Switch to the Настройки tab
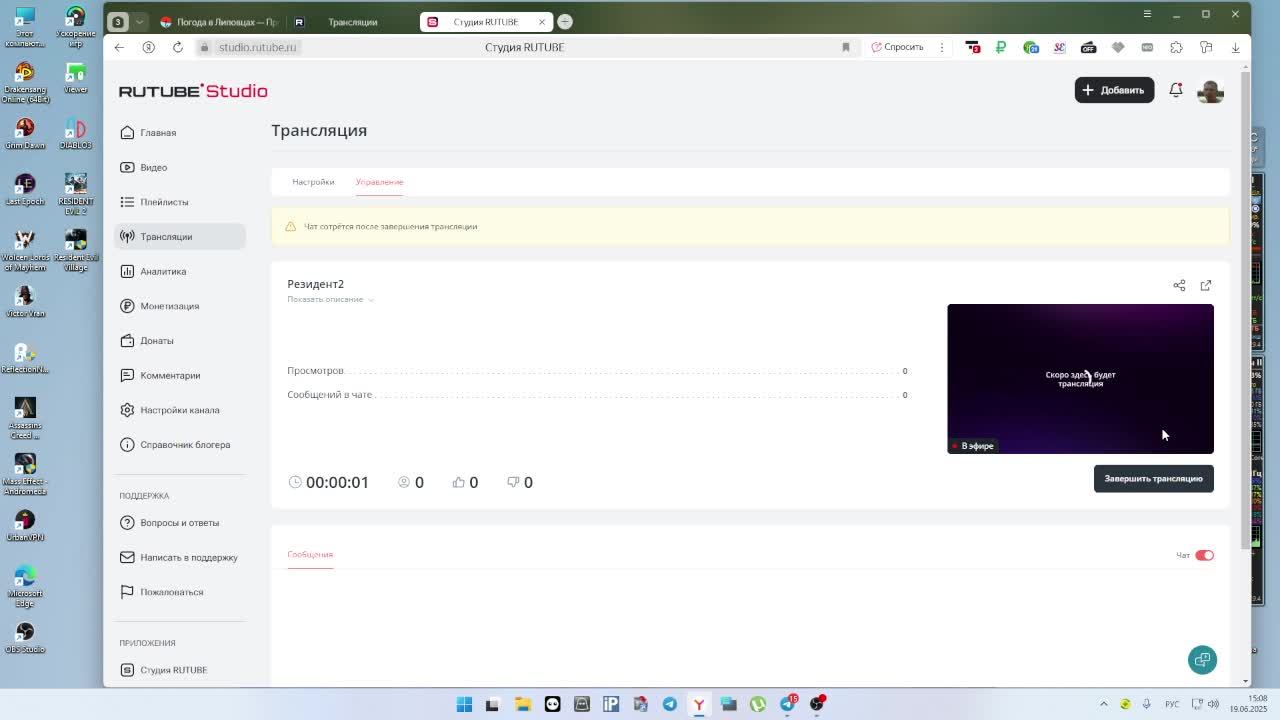 [313, 182]
